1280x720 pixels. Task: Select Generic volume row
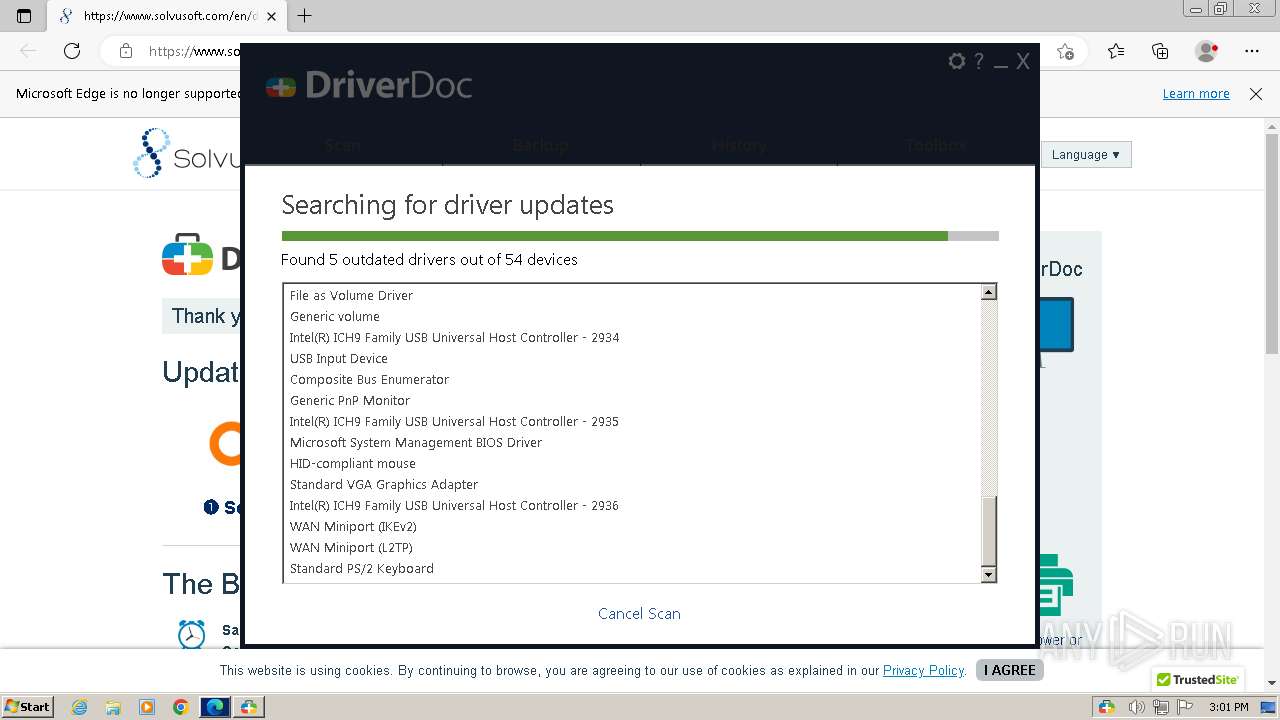point(631,317)
